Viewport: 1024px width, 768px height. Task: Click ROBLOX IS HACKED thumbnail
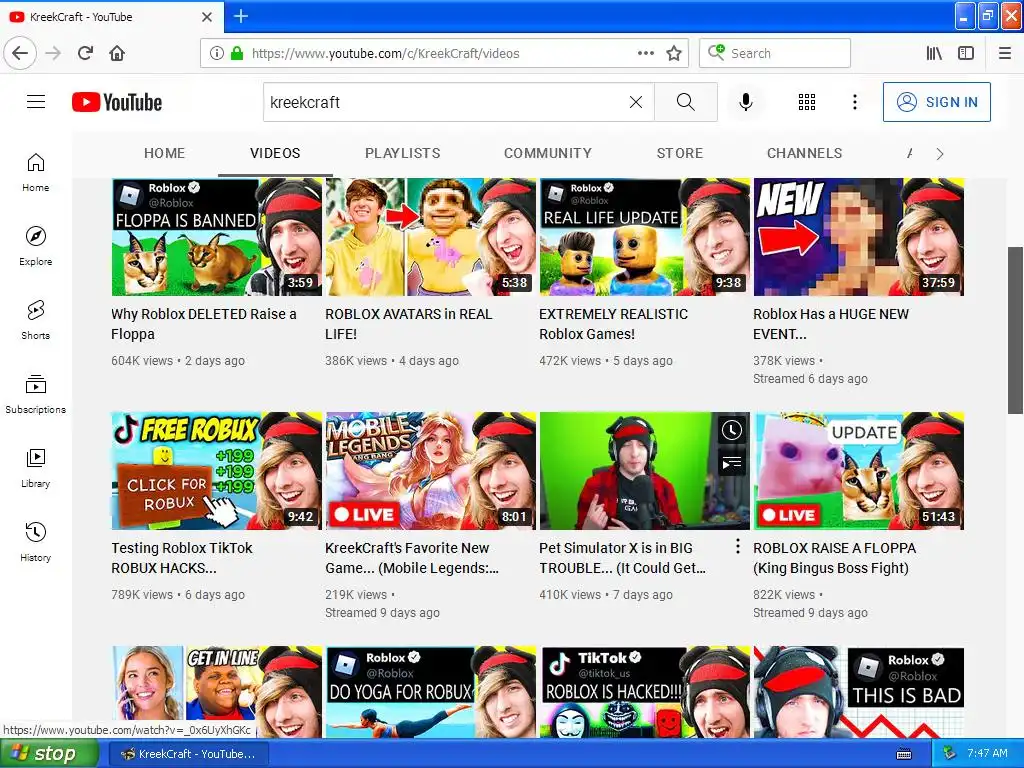pos(645,692)
